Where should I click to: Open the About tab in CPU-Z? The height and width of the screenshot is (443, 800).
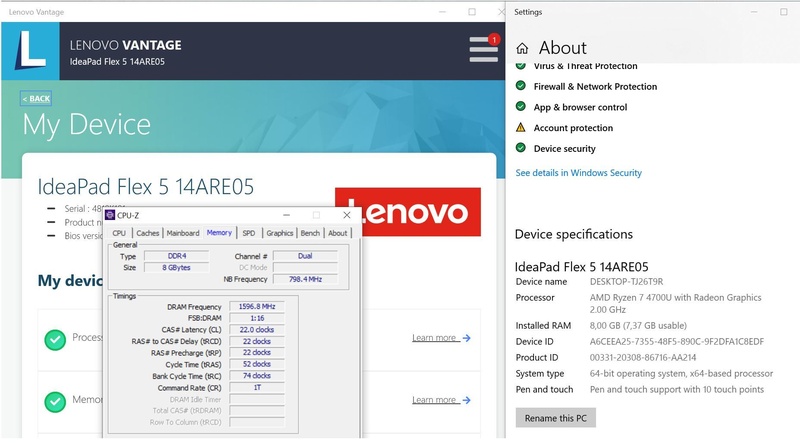click(x=337, y=233)
